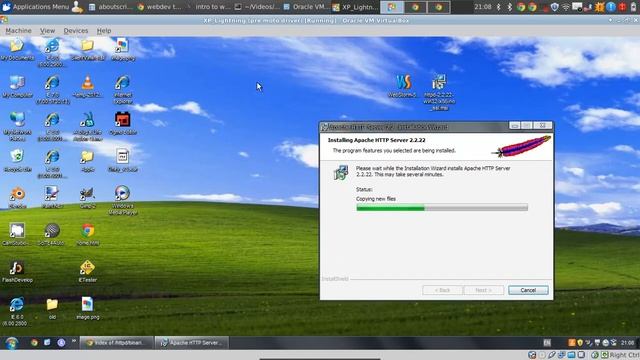Viewport: 640px width, 360px height.
Task: Open the Help menu in VirtualBox
Action: click(x=104, y=31)
